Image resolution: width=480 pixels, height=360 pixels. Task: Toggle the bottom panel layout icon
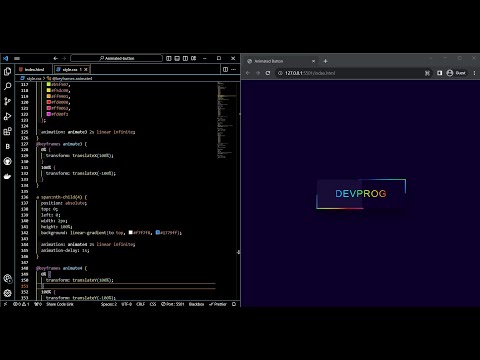click(177, 58)
